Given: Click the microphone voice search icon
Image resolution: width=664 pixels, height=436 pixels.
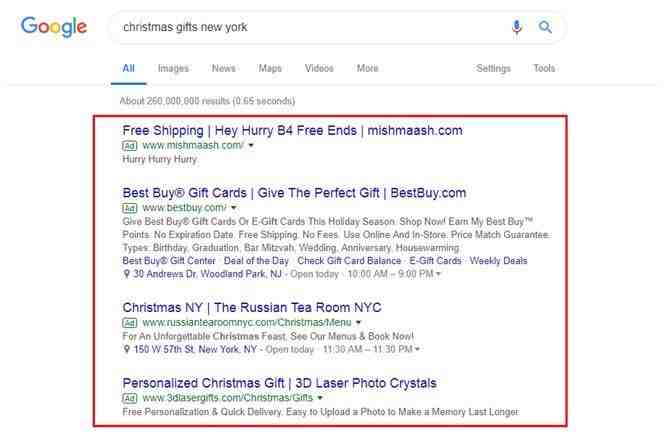Looking at the screenshot, I should pyautogui.click(x=517, y=27).
